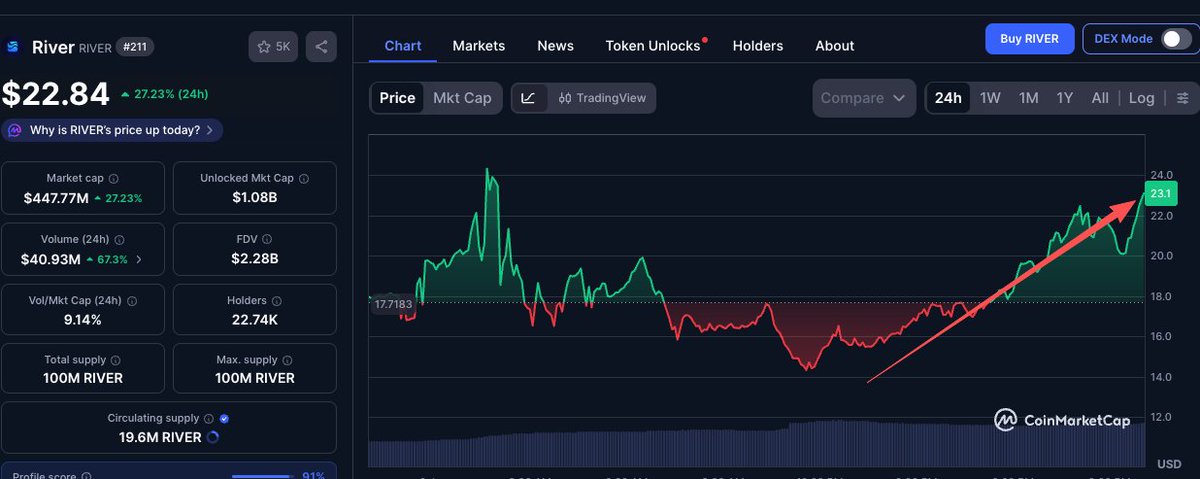Select Price chart mode
1200x479 pixels.
397,98
